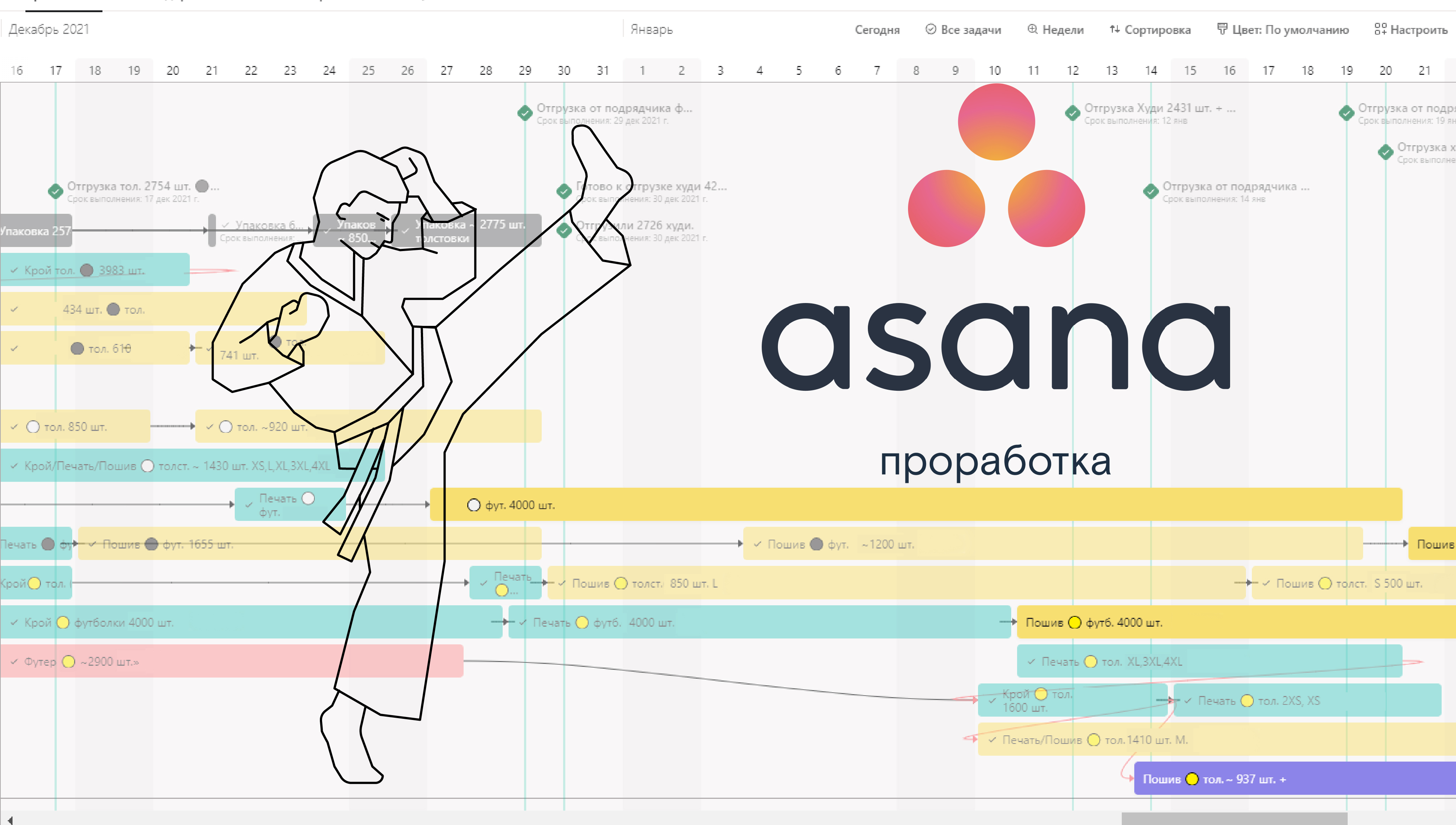The image size is (1456, 825).
Task: Click milestone diamond for Отгрузка от подрядчика 19 янв
Action: pos(1347,113)
